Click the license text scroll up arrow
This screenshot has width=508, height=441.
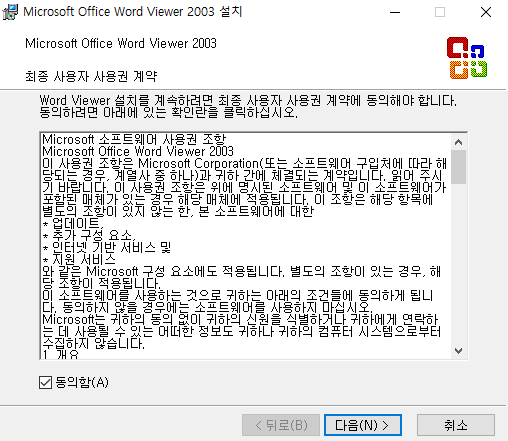pyautogui.click(x=458, y=142)
